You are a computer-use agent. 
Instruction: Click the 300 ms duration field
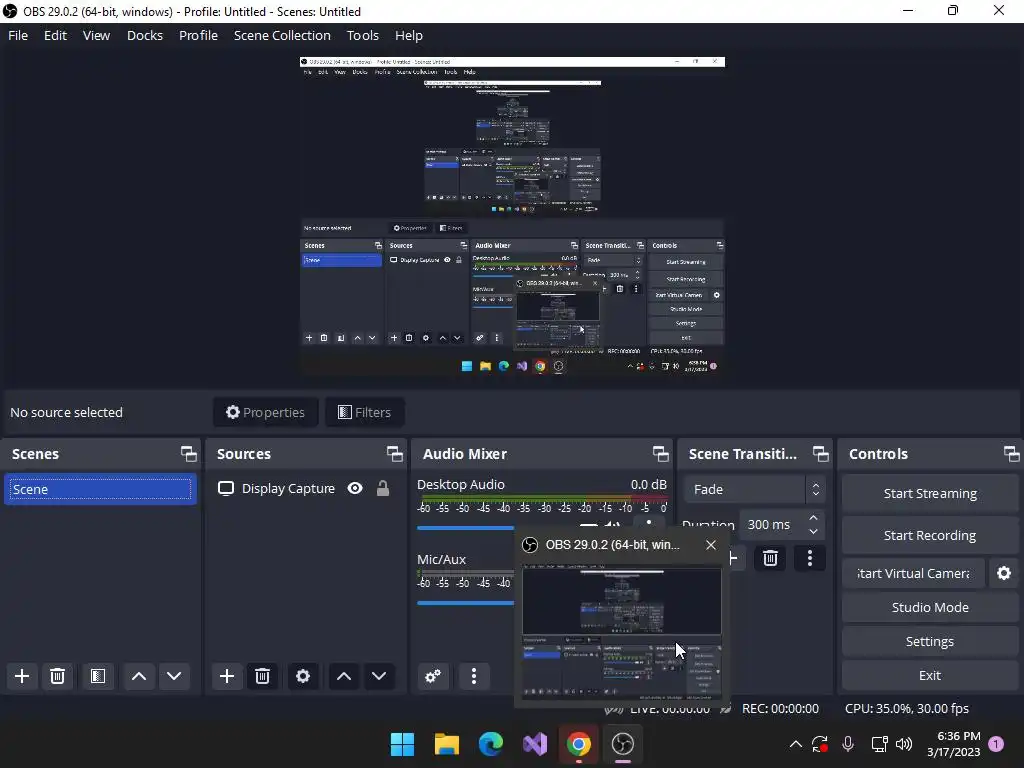point(771,524)
